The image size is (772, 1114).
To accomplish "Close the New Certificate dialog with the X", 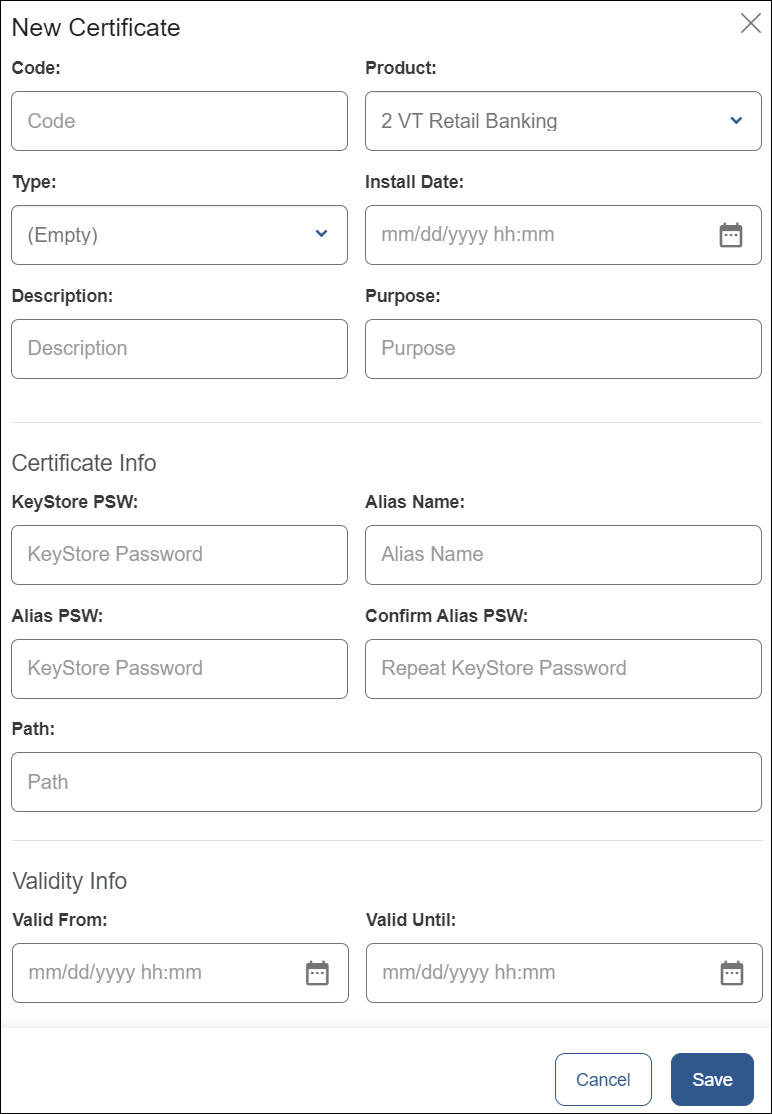I will [x=751, y=23].
